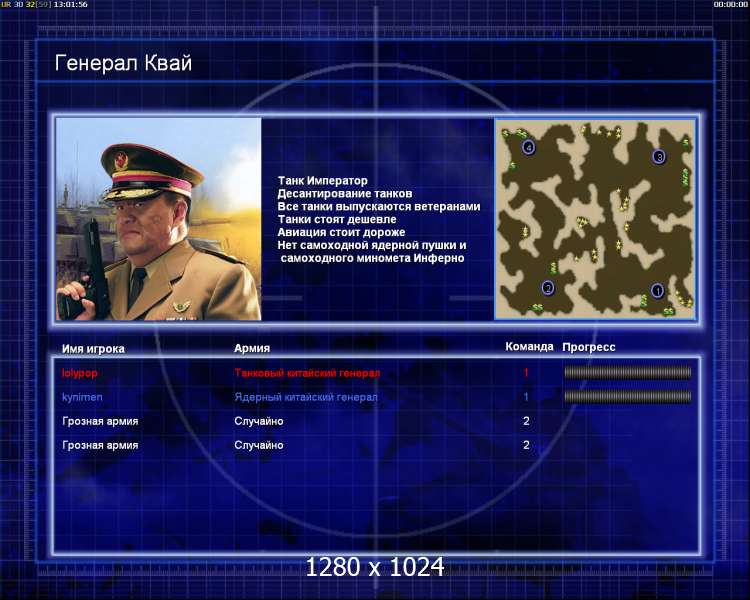750x600 pixels.
Task: Click team number 1 in lolypop row
Action: click(x=526, y=373)
